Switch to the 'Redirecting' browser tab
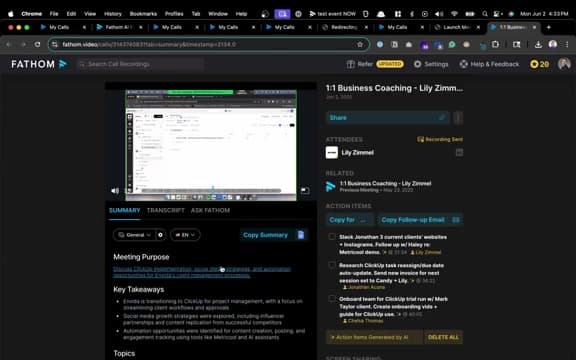Viewport: 576px width, 360px height. click(x=344, y=27)
